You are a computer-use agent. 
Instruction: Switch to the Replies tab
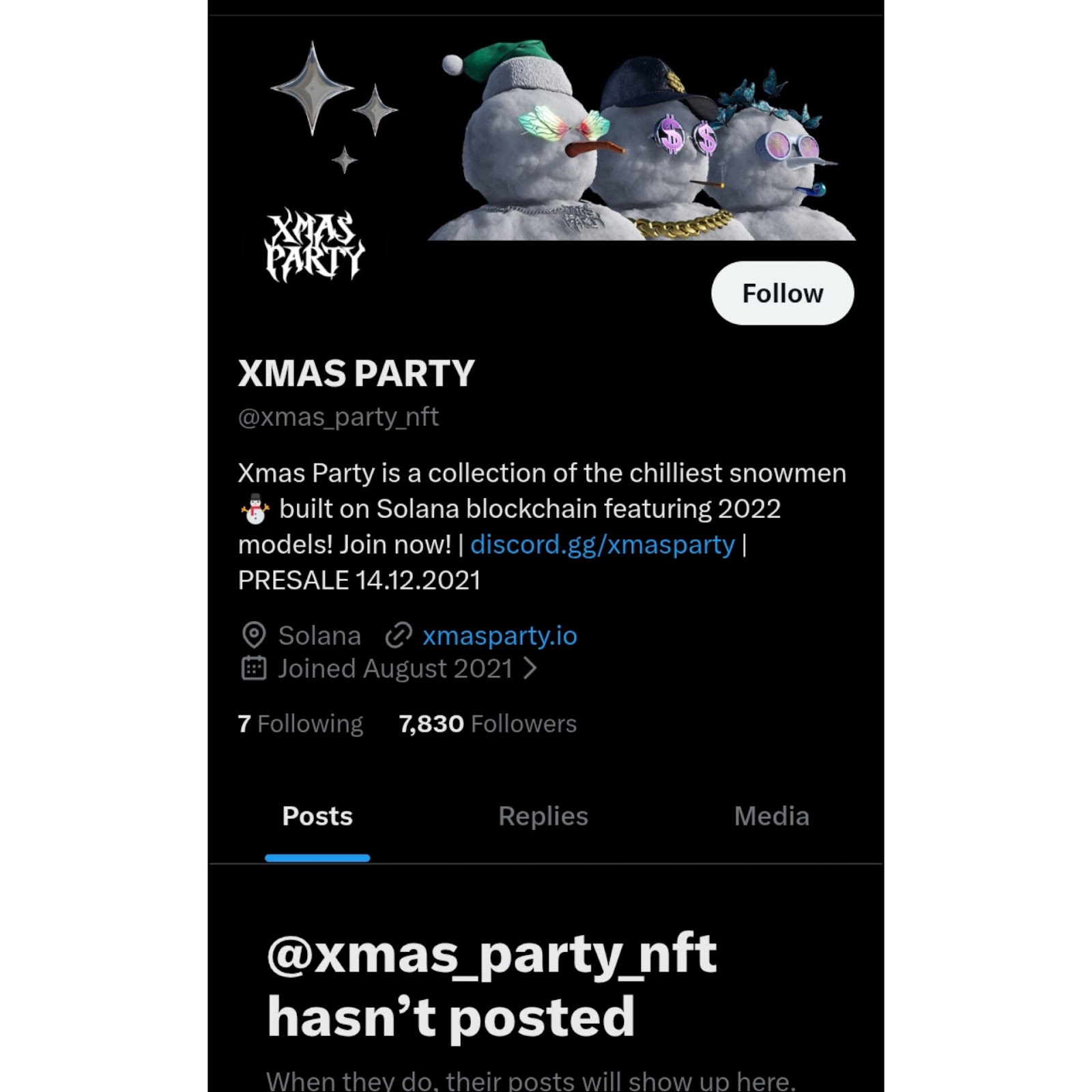pyautogui.click(x=543, y=816)
